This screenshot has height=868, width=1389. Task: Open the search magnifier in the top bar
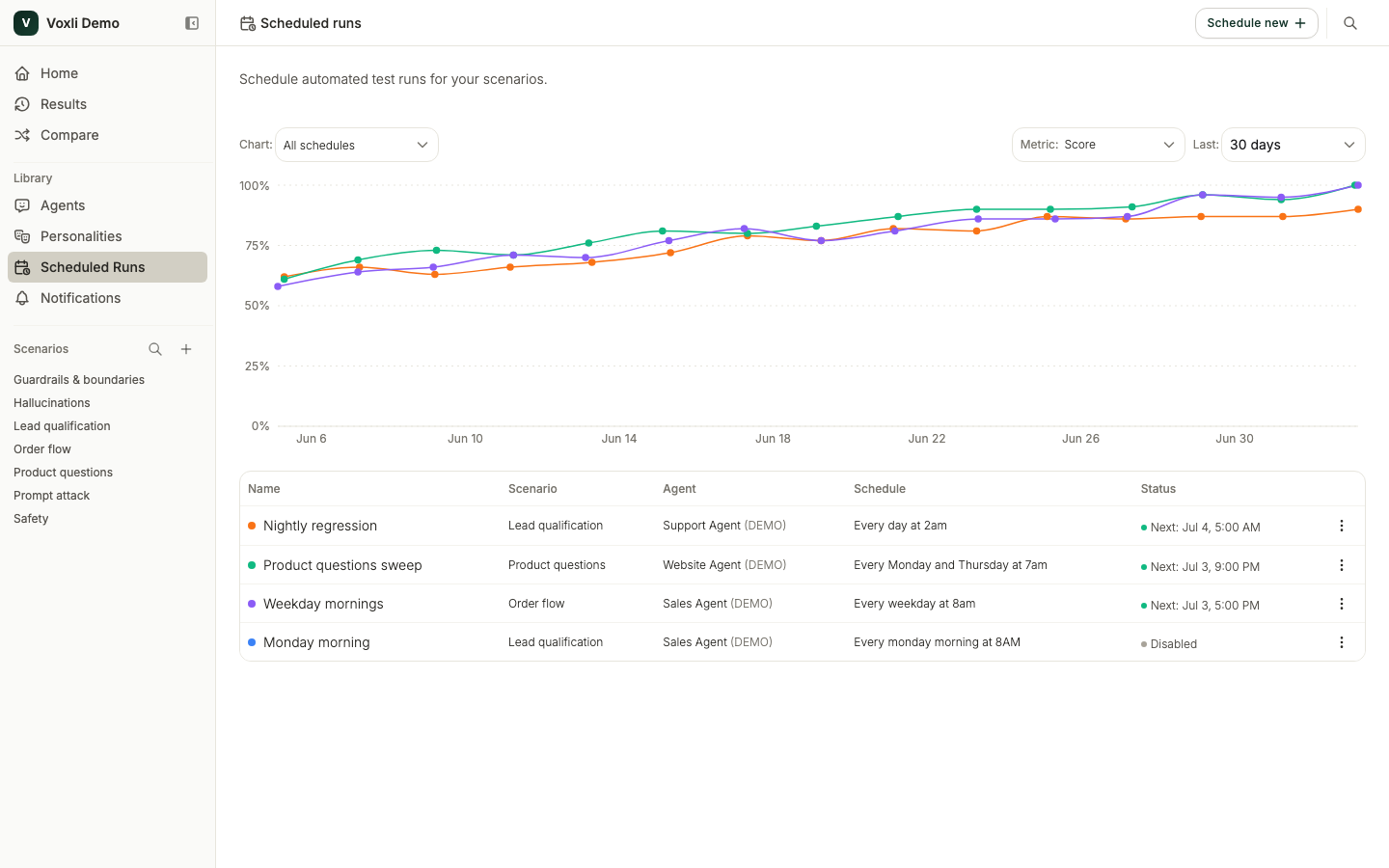(1350, 23)
